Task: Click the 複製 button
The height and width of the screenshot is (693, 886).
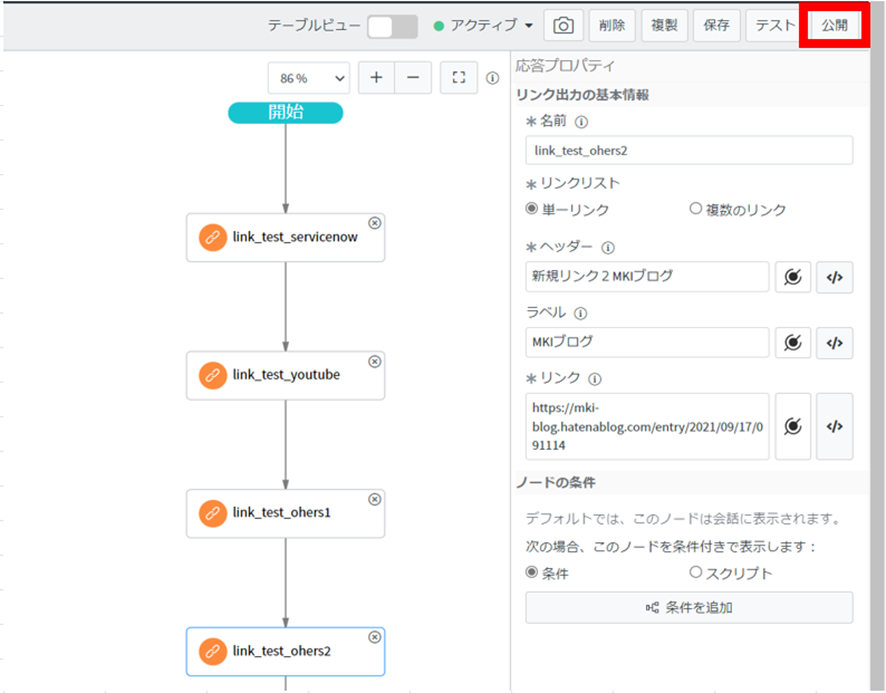Action: (664, 25)
